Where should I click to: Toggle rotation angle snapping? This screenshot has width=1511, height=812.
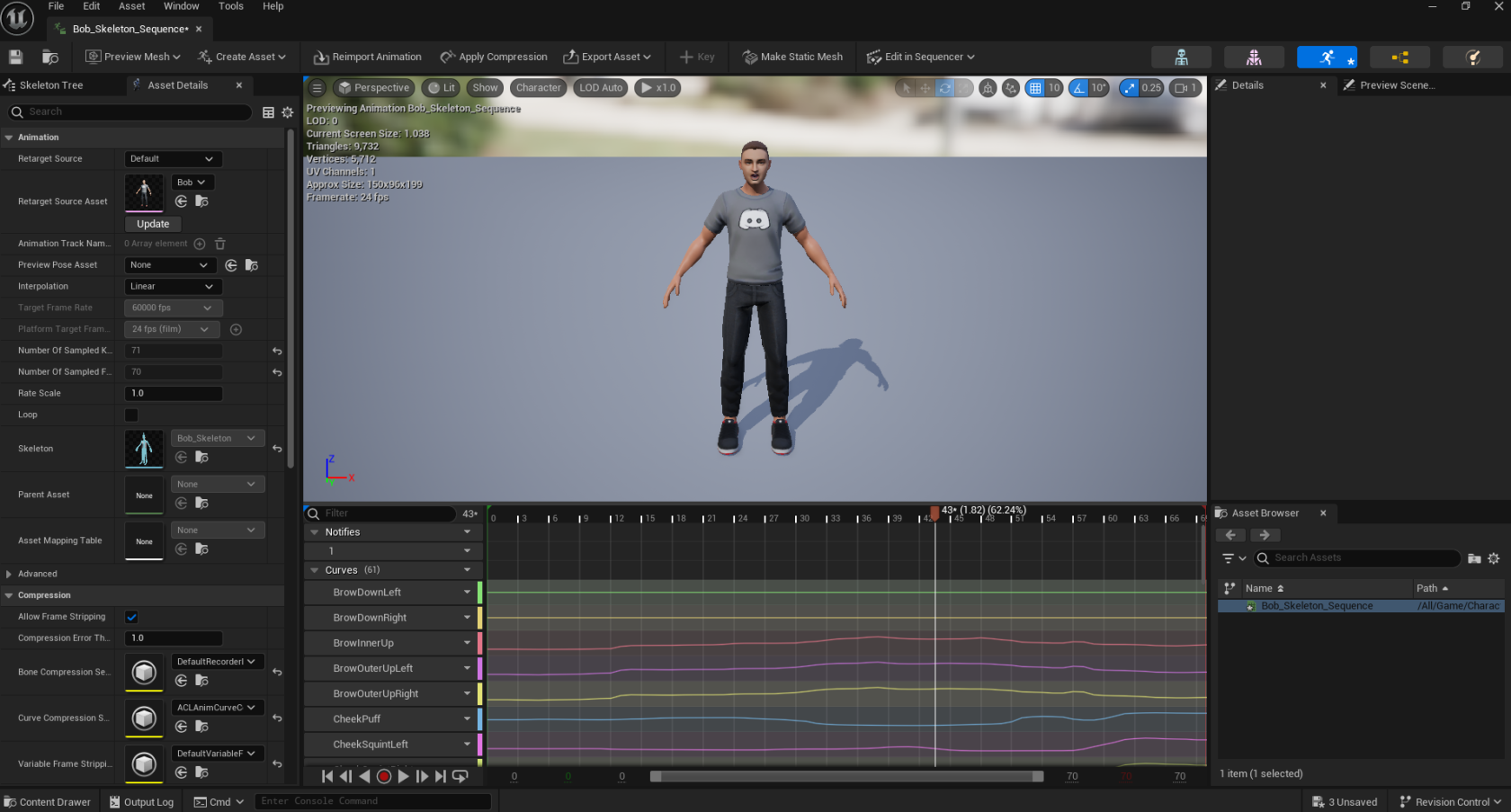click(1079, 88)
